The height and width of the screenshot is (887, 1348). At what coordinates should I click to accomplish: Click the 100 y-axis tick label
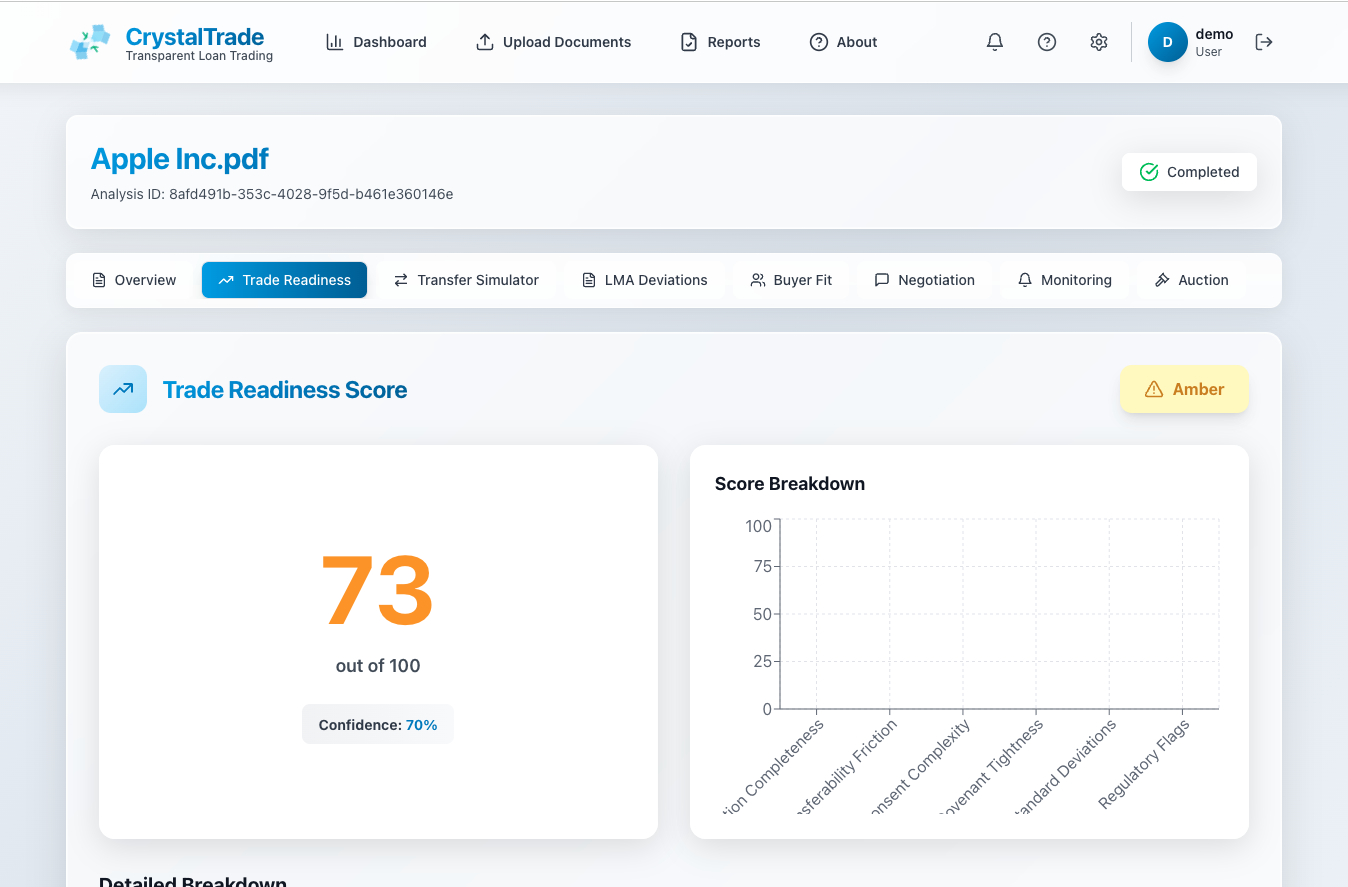tap(758, 526)
